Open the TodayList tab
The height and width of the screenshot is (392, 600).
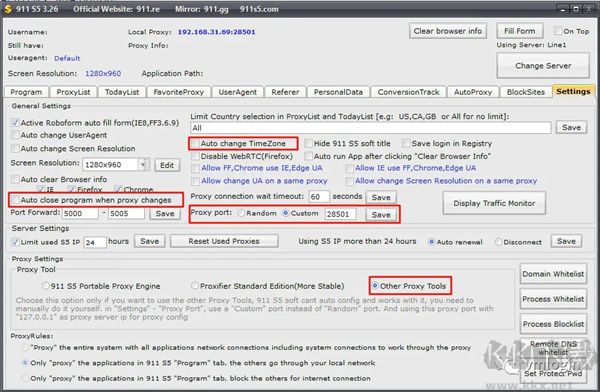[122, 92]
